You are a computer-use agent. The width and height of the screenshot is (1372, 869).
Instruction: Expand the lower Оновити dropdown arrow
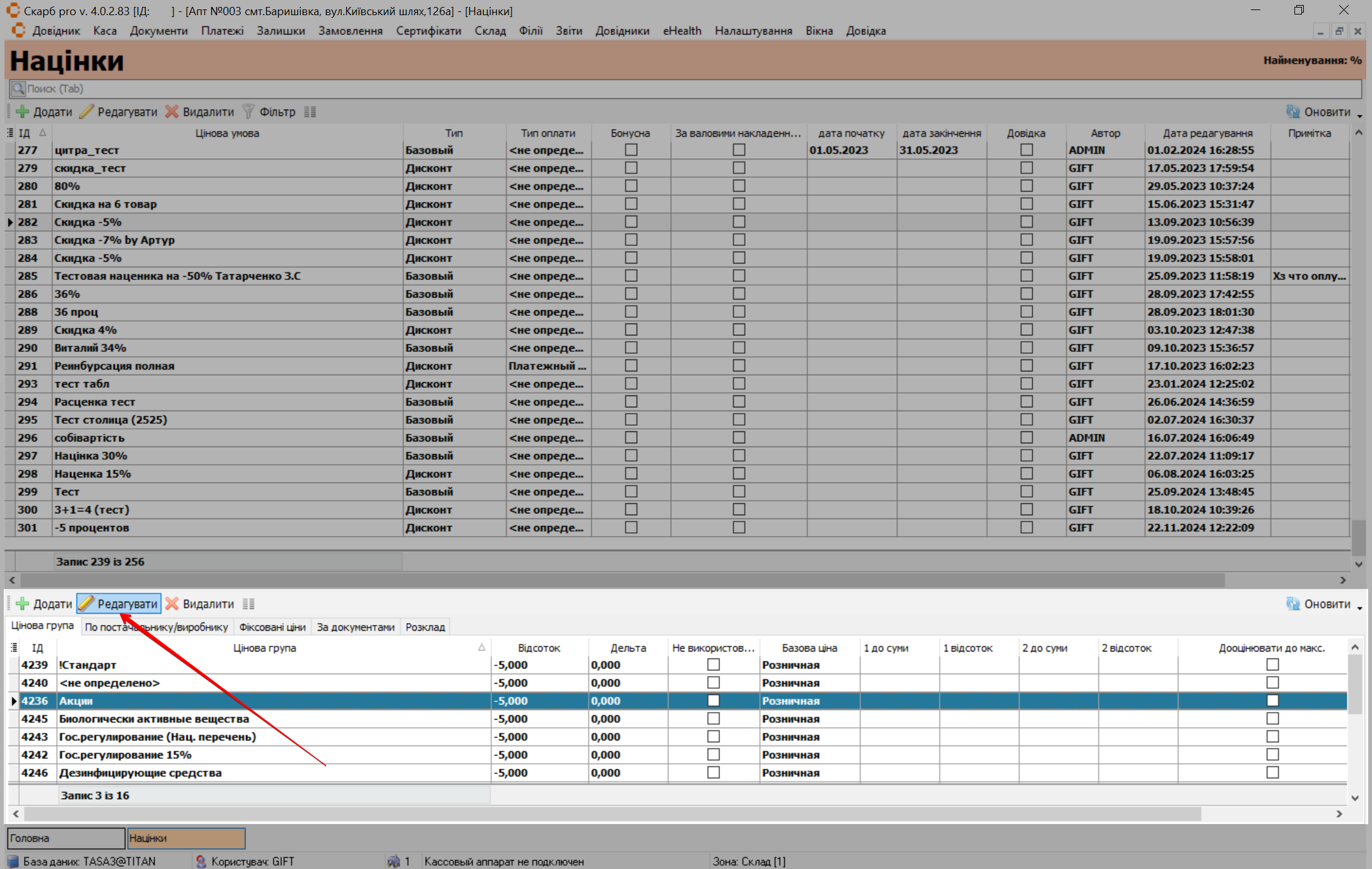[1359, 607]
